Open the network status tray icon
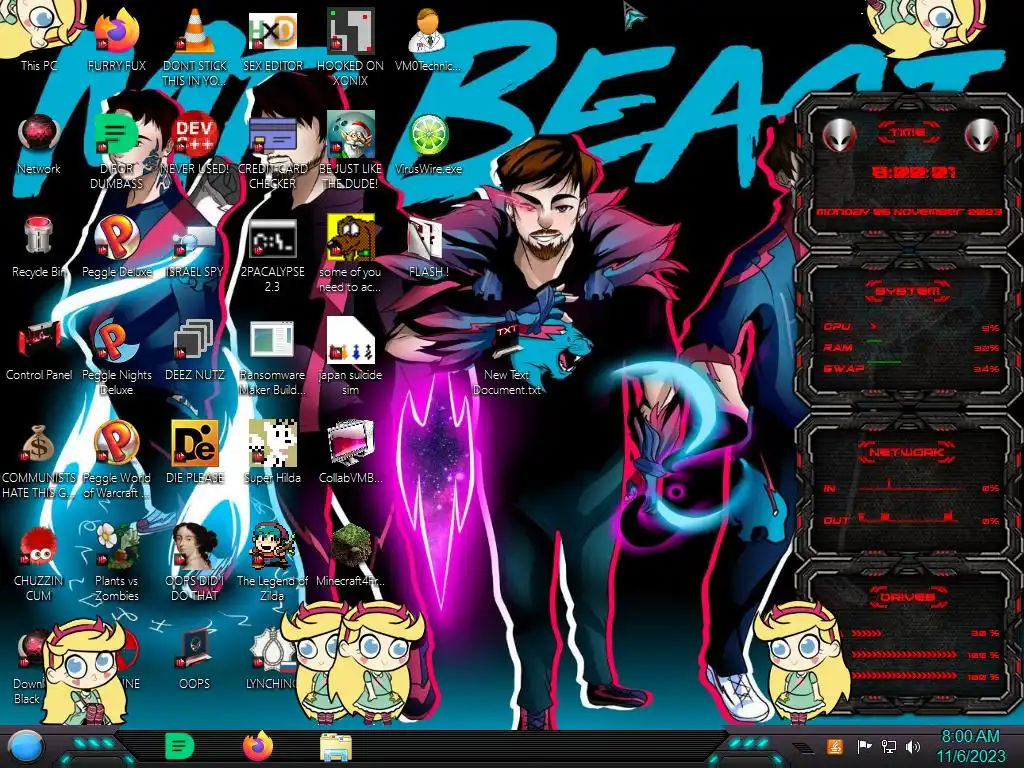The width and height of the screenshot is (1024, 768). pyautogui.click(x=889, y=746)
